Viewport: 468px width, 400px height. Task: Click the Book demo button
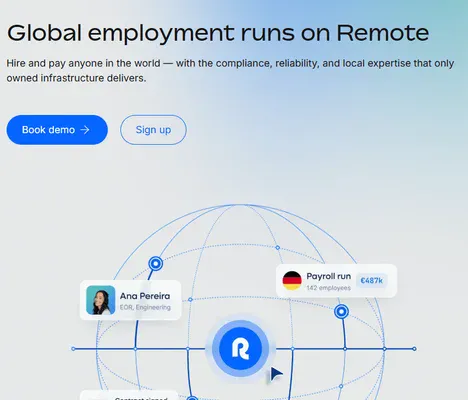pyautogui.click(x=57, y=130)
